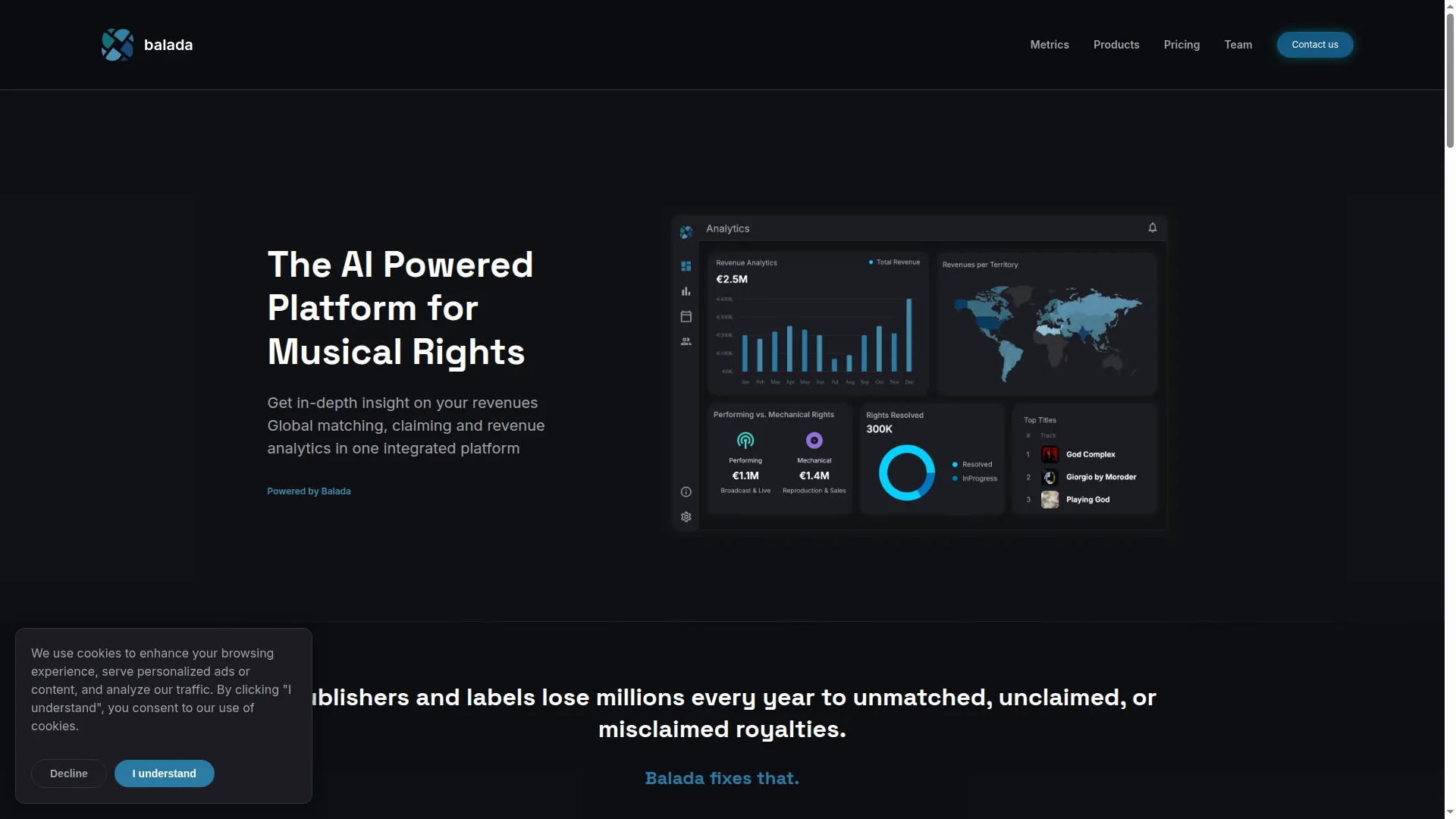Click the 'Top Titles' card heading
The image size is (1456, 819).
pyautogui.click(x=1040, y=420)
